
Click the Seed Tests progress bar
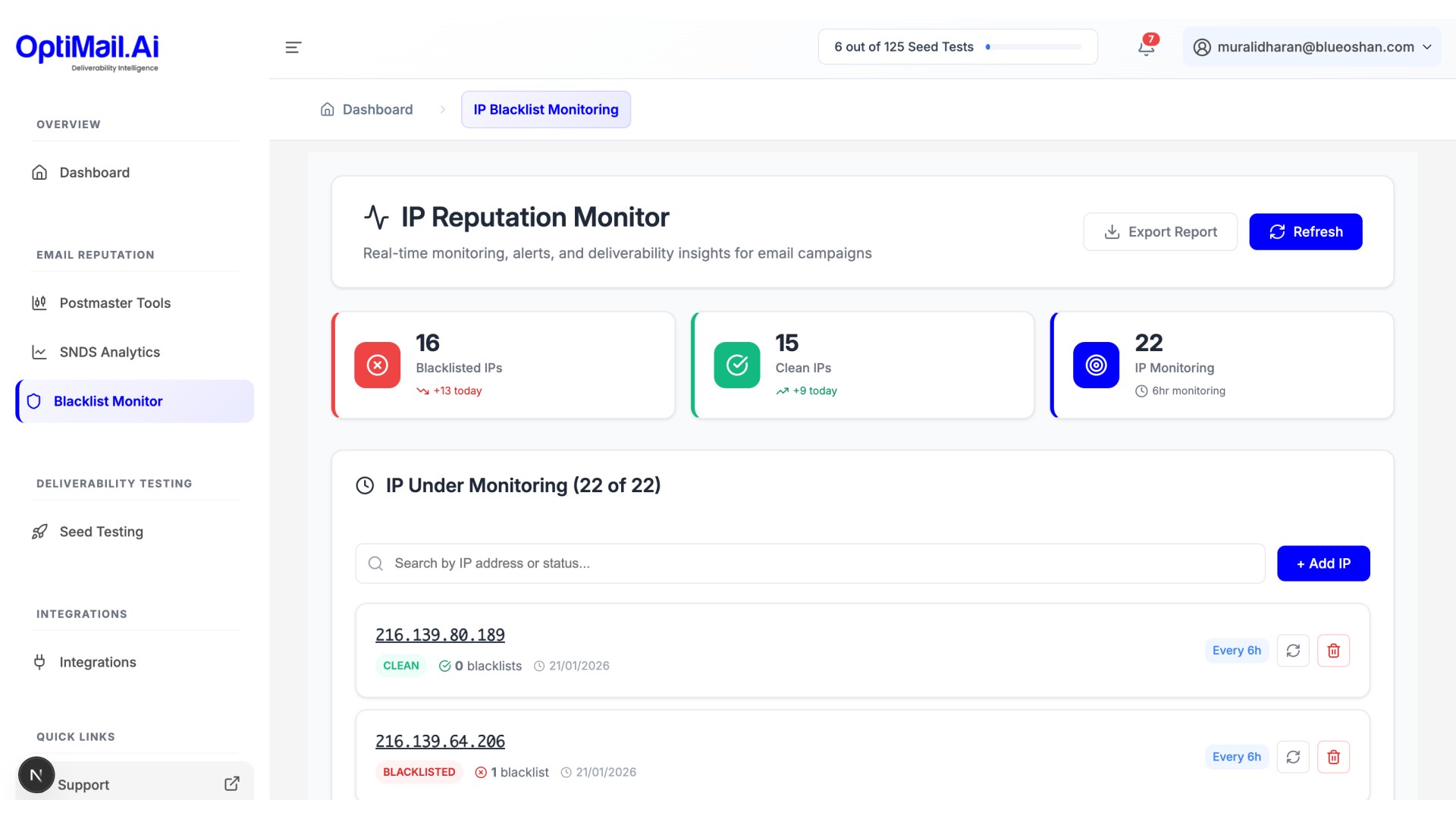(x=1036, y=47)
